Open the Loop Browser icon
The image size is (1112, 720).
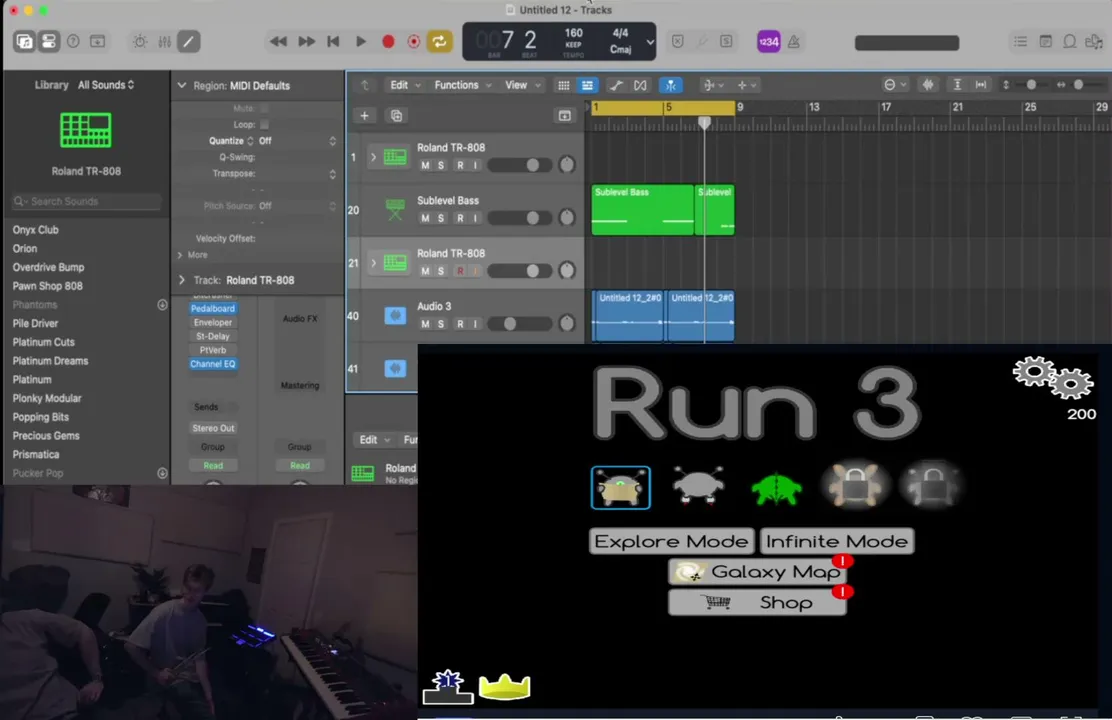[x=1069, y=42]
